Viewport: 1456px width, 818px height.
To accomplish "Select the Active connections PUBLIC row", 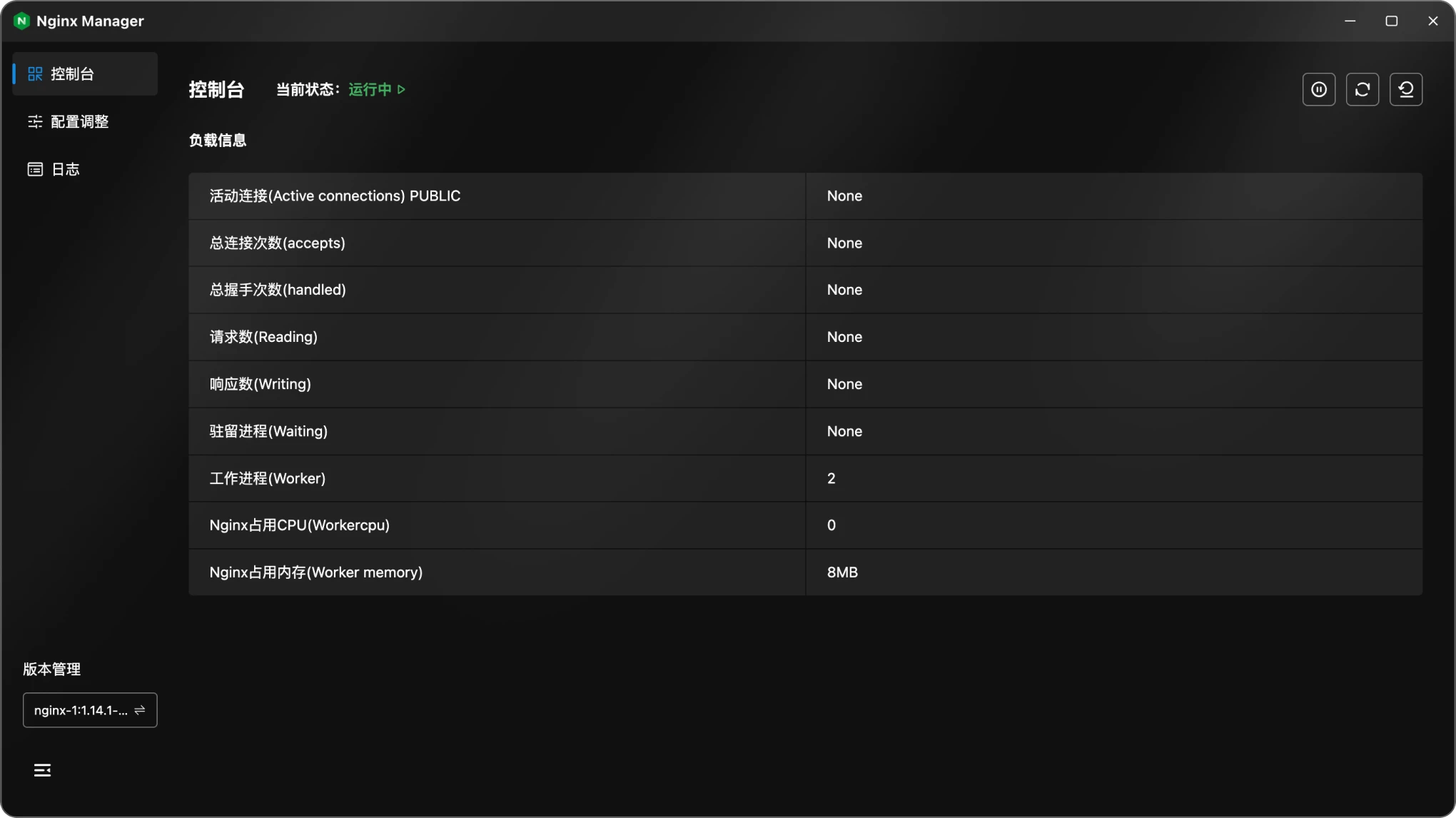I will 335,196.
